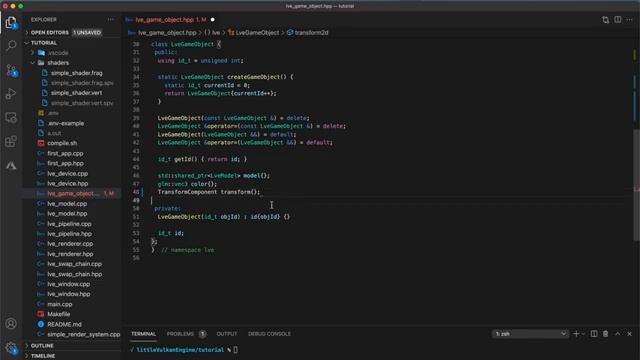Split the editor right
The height and width of the screenshot is (360, 640).
(x=618, y=20)
